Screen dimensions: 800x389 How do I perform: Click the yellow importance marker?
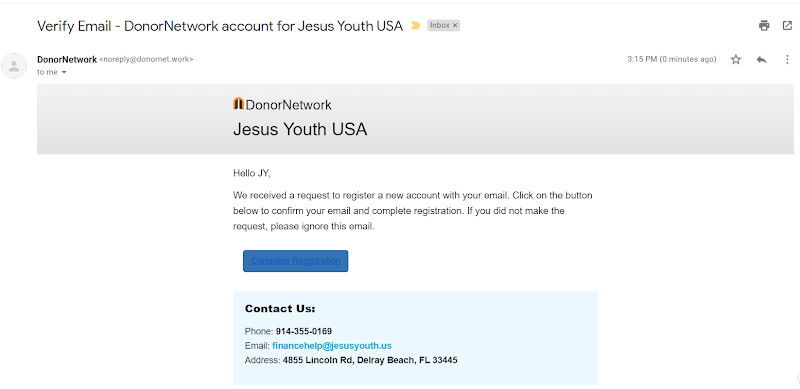pos(415,26)
